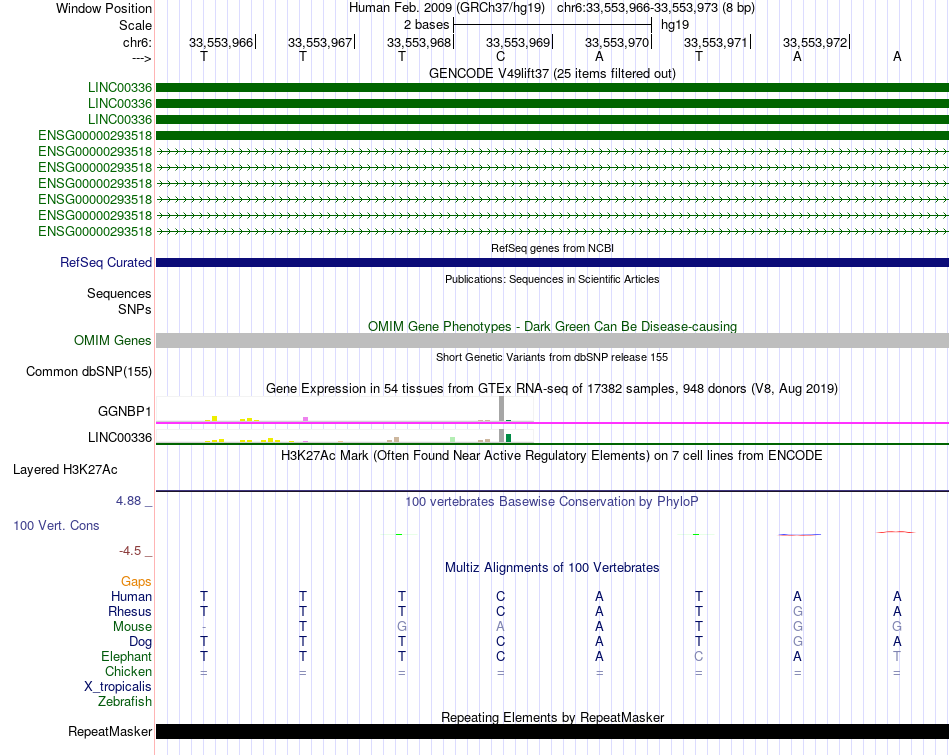The image size is (950, 755).
Task: Click the GGNBP1 gene label
Action: point(124,411)
